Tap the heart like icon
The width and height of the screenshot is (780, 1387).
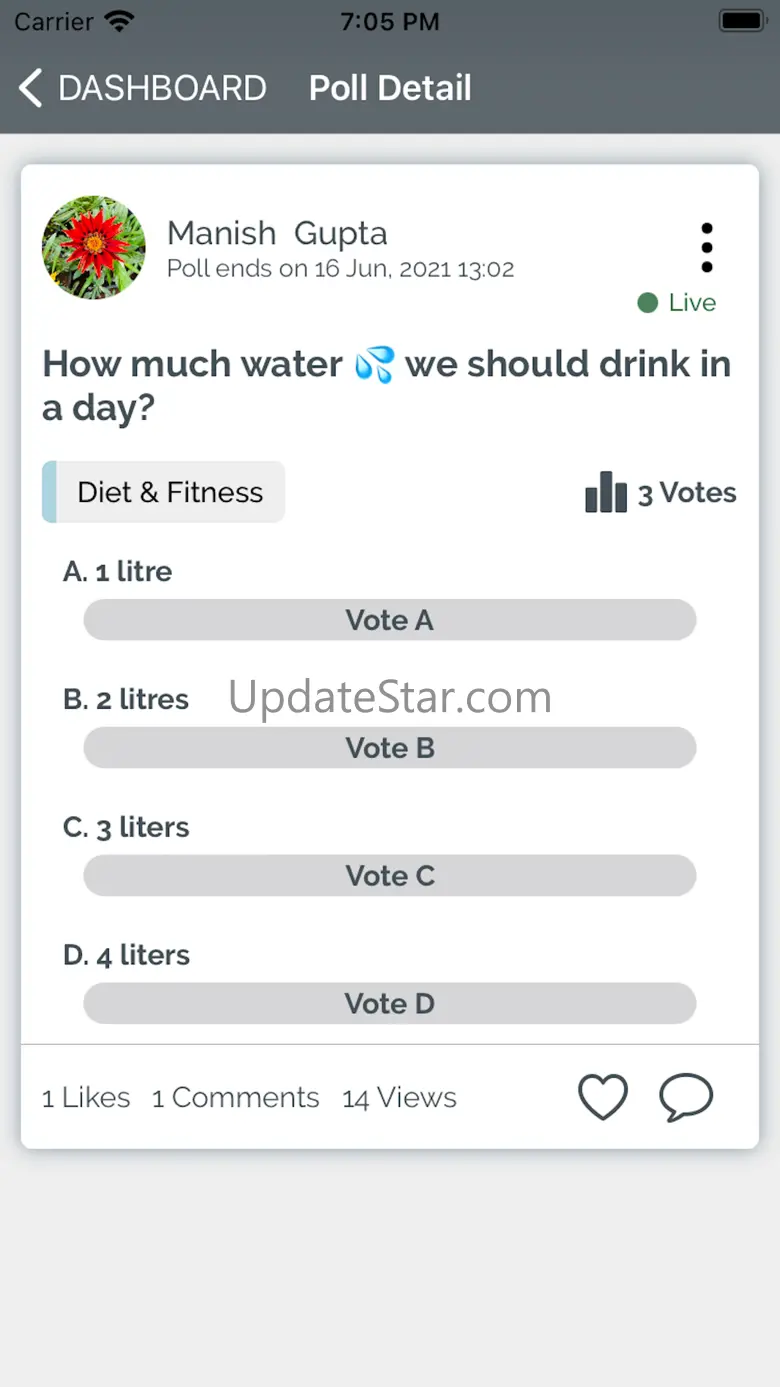603,1097
